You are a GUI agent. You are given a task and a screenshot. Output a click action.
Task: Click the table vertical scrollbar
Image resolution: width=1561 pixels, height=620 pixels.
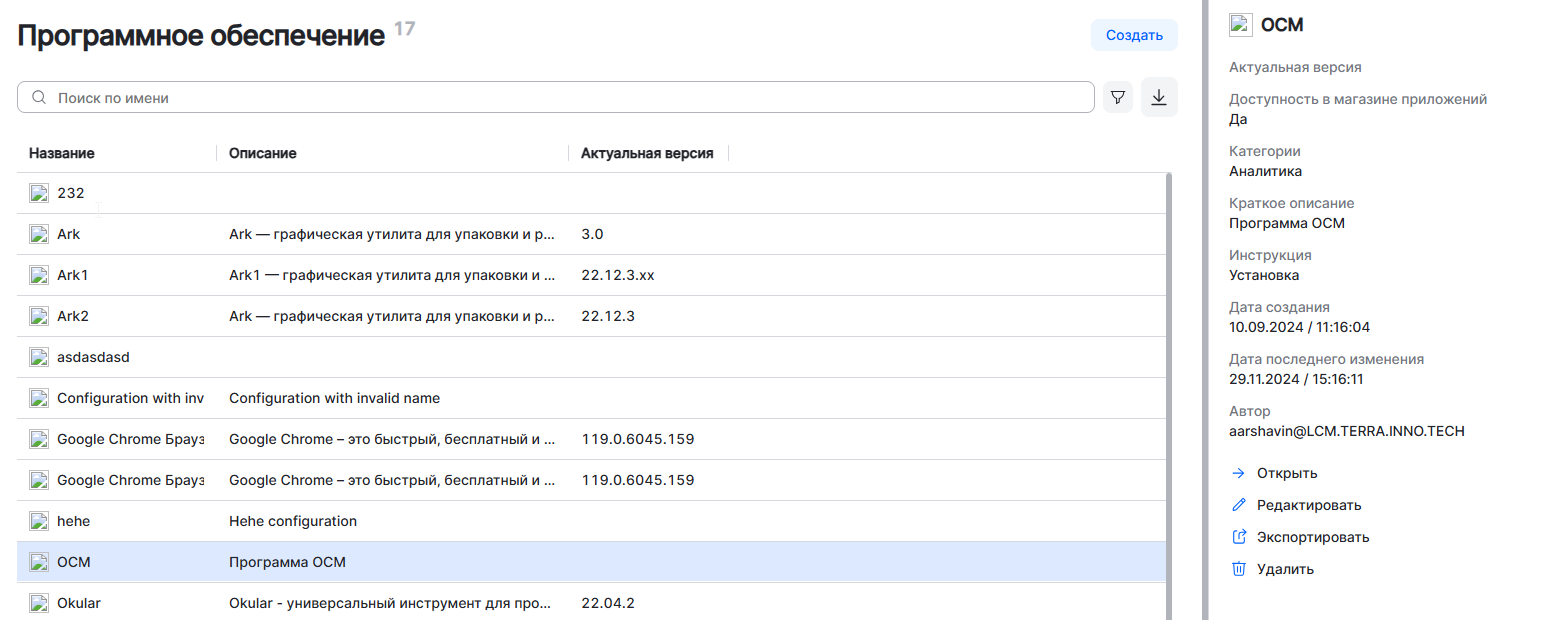[1169, 400]
